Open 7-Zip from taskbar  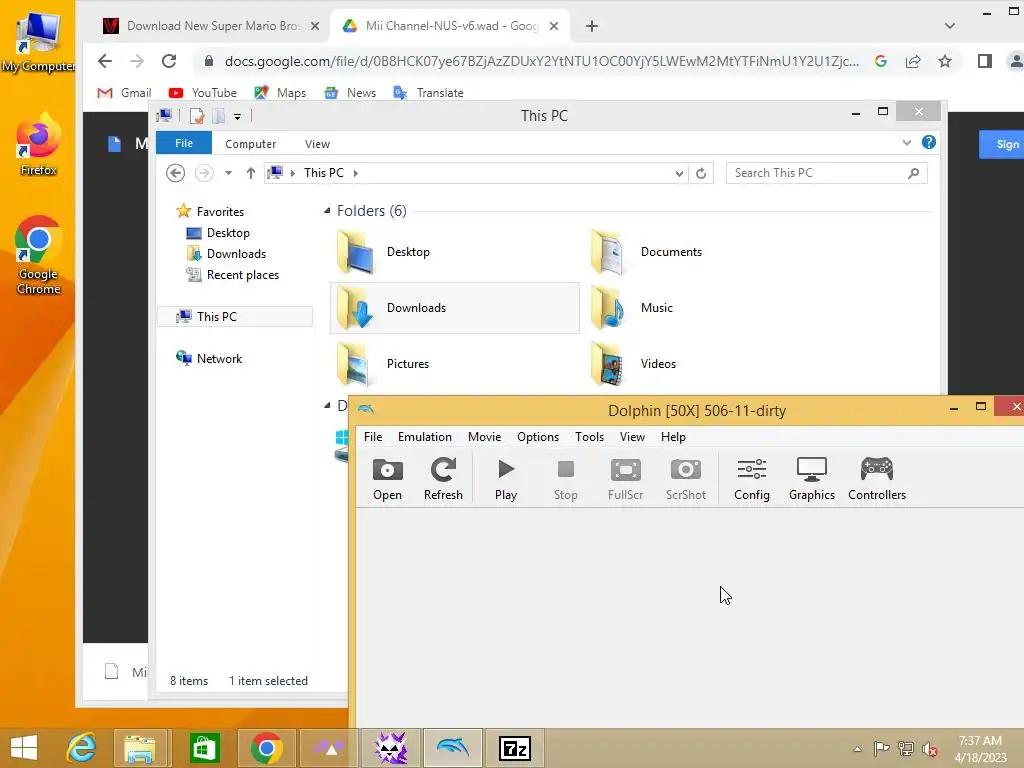point(515,748)
